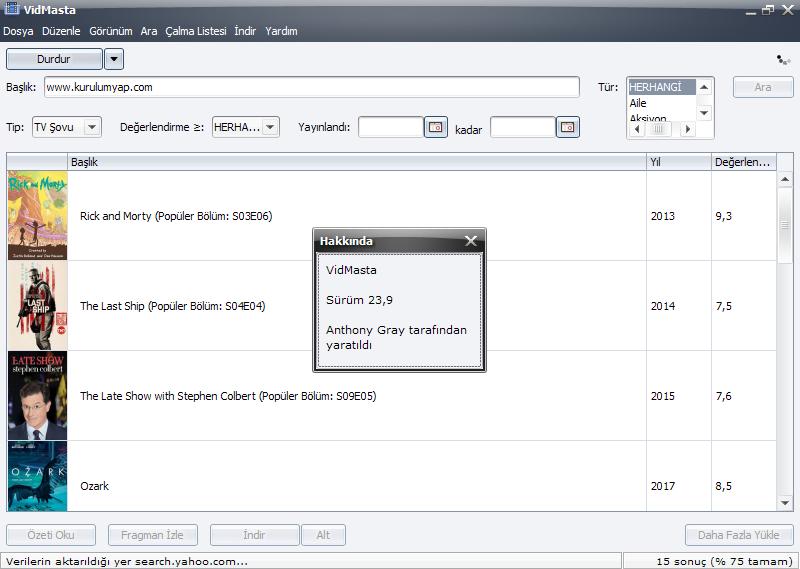Open the Düzenle menu

(x=61, y=31)
